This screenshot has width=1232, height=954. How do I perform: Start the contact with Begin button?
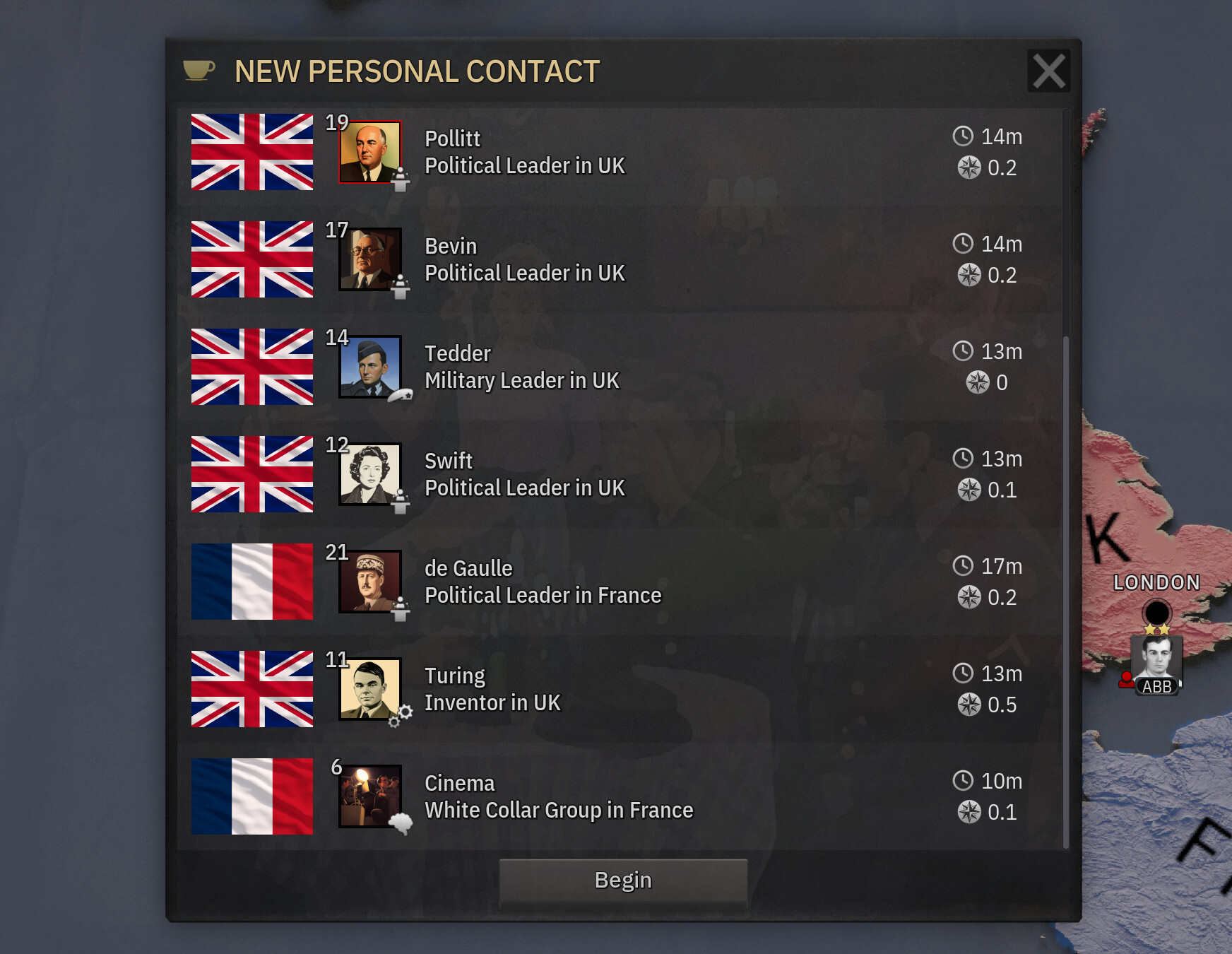[x=623, y=881]
